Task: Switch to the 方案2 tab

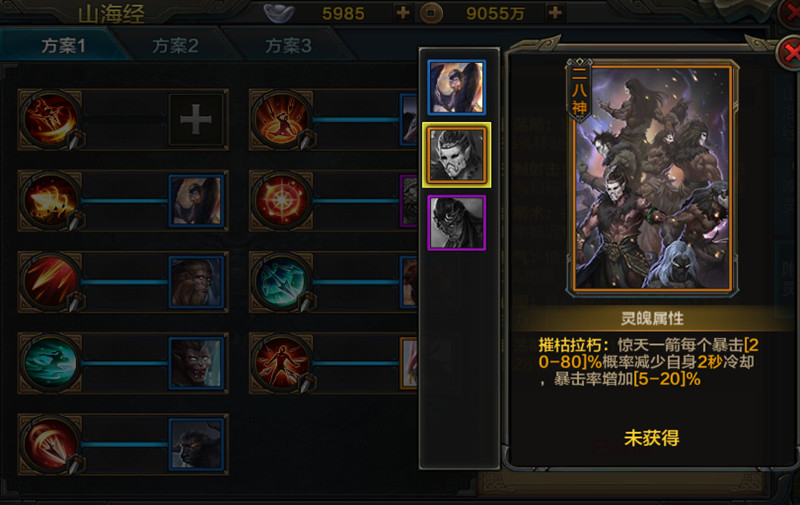Action: click(175, 46)
